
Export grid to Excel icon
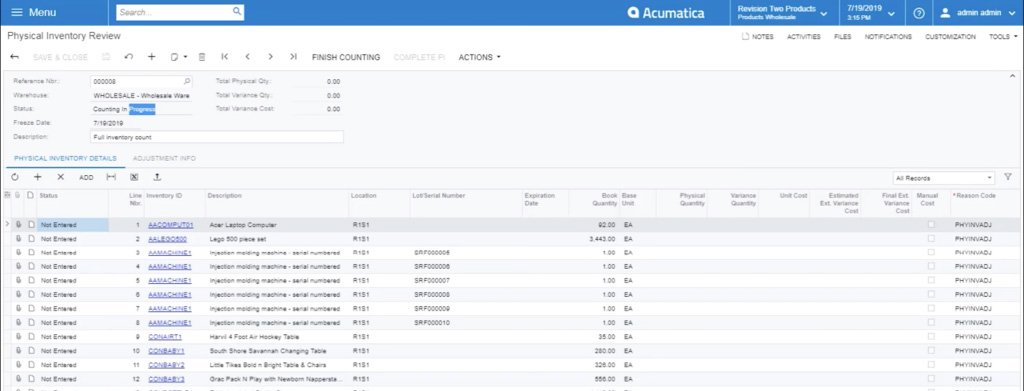(x=134, y=177)
